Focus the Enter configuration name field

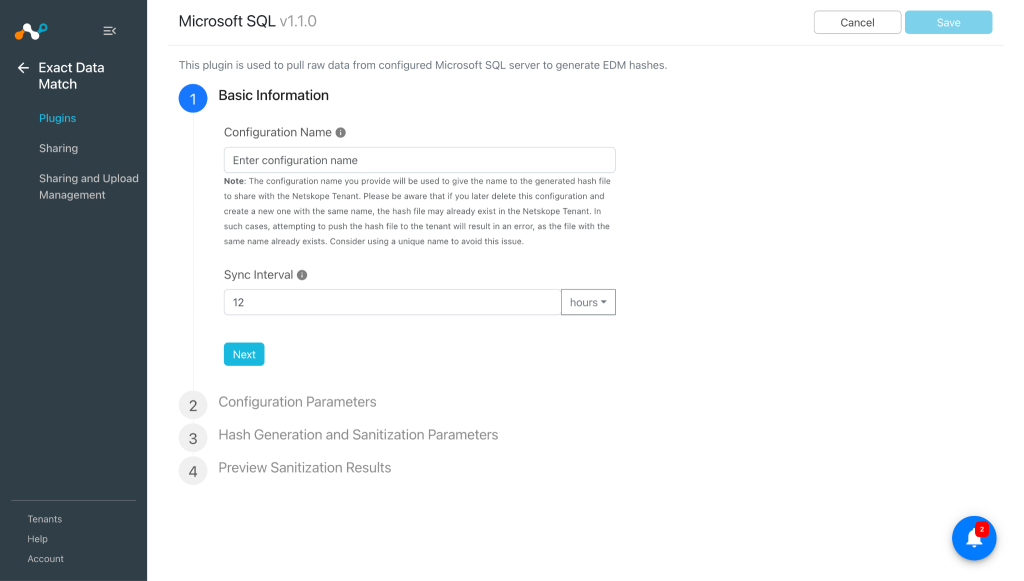click(x=419, y=160)
